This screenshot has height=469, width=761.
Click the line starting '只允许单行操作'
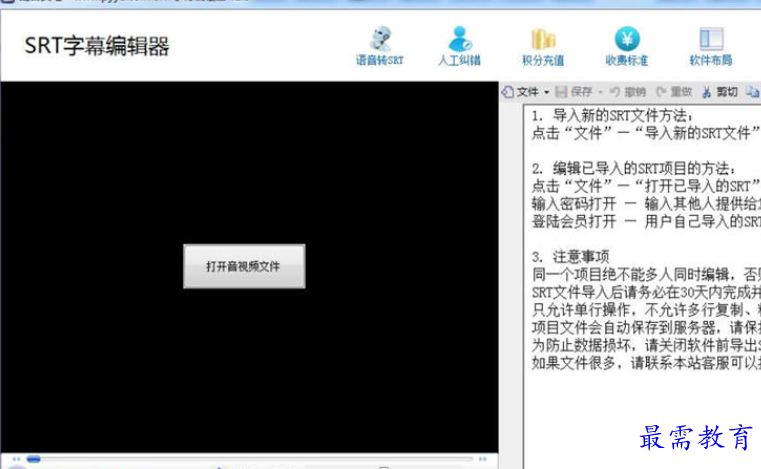(646, 310)
